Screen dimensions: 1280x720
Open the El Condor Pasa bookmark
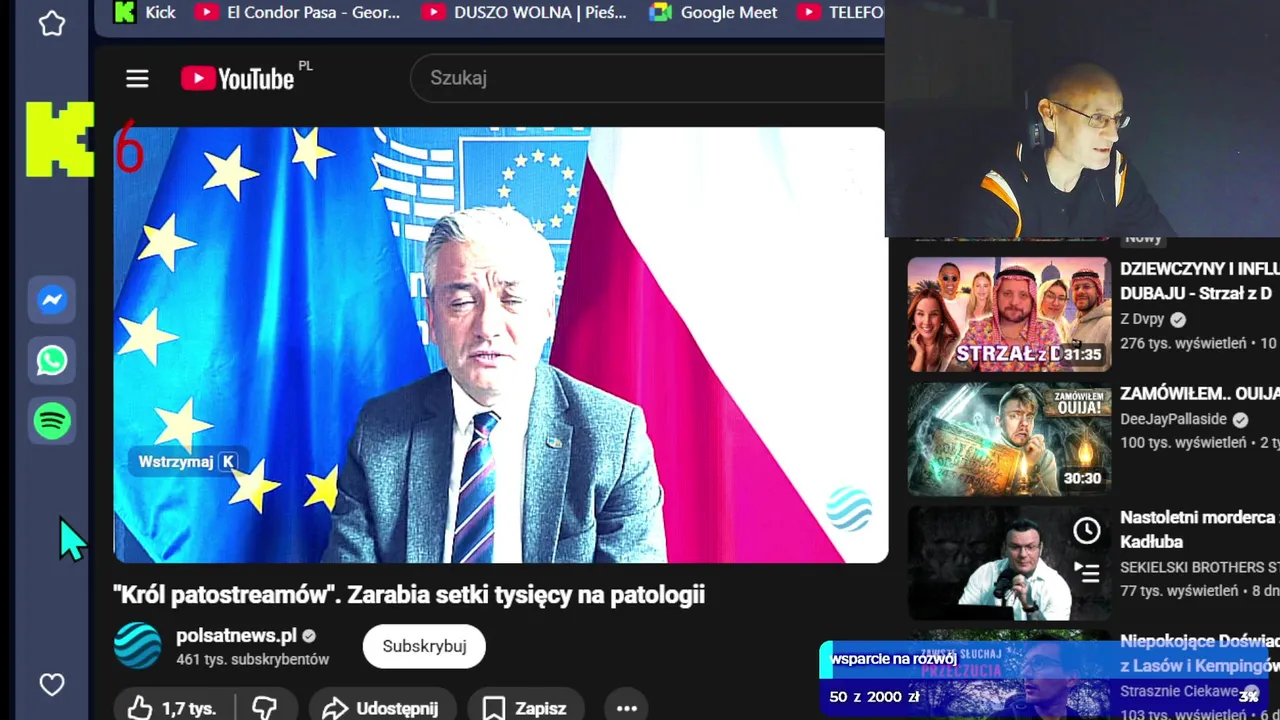297,12
